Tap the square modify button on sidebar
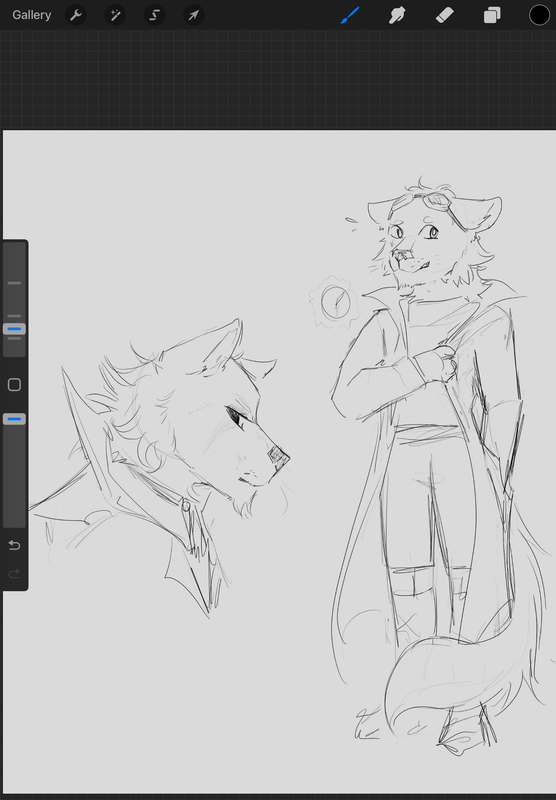Image resolution: width=556 pixels, height=800 pixels. click(14, 385)
